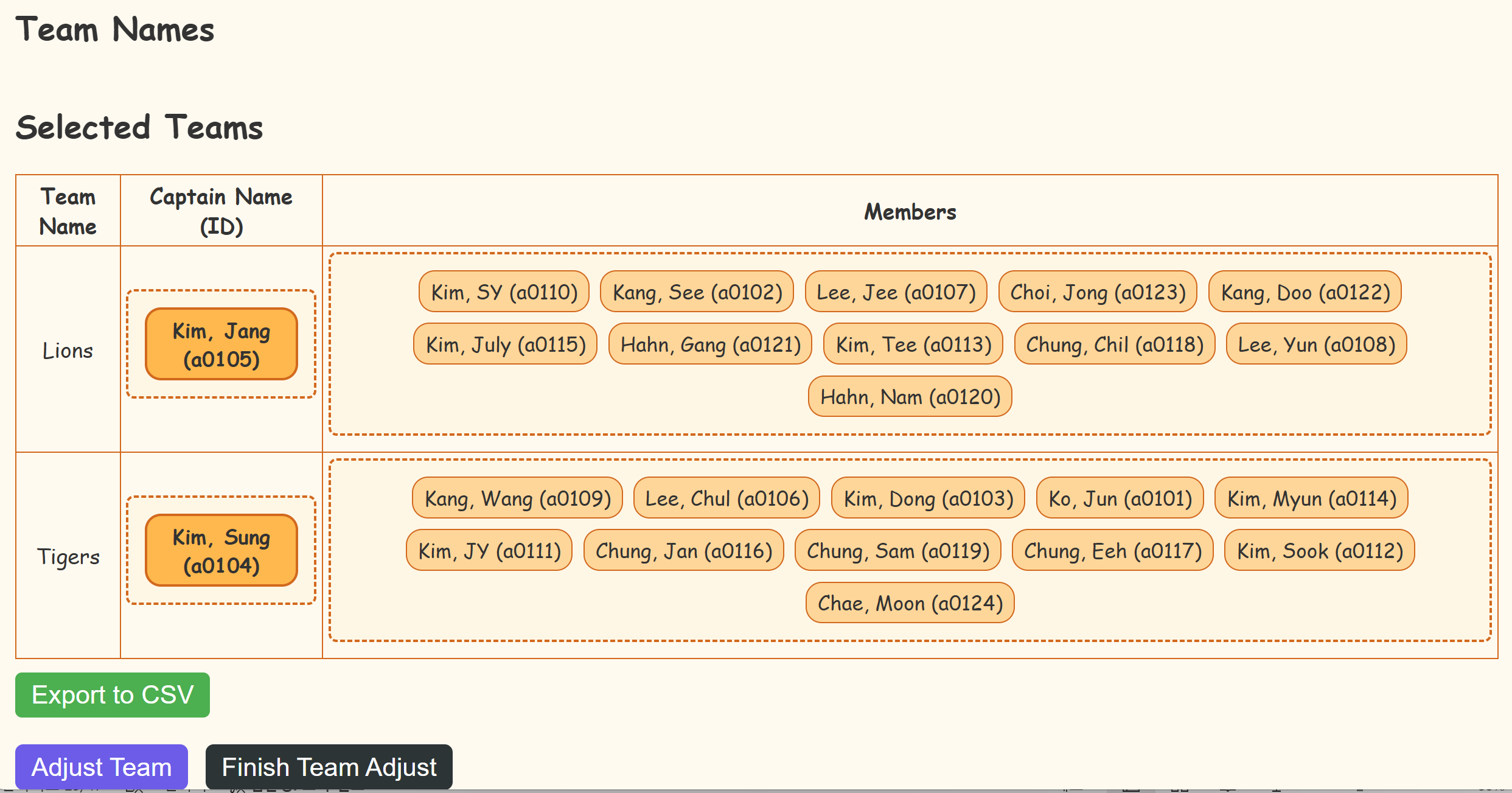Click member chip Kang, Doo (a0122)

(1305, 292)
